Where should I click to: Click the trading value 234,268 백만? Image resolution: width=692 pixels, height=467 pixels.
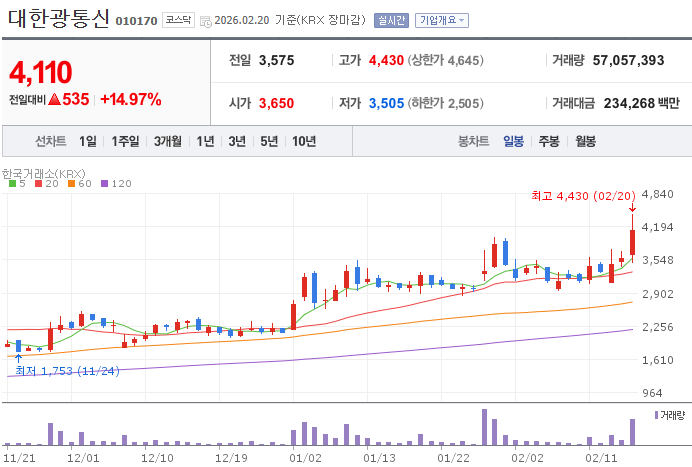(642, 103)
